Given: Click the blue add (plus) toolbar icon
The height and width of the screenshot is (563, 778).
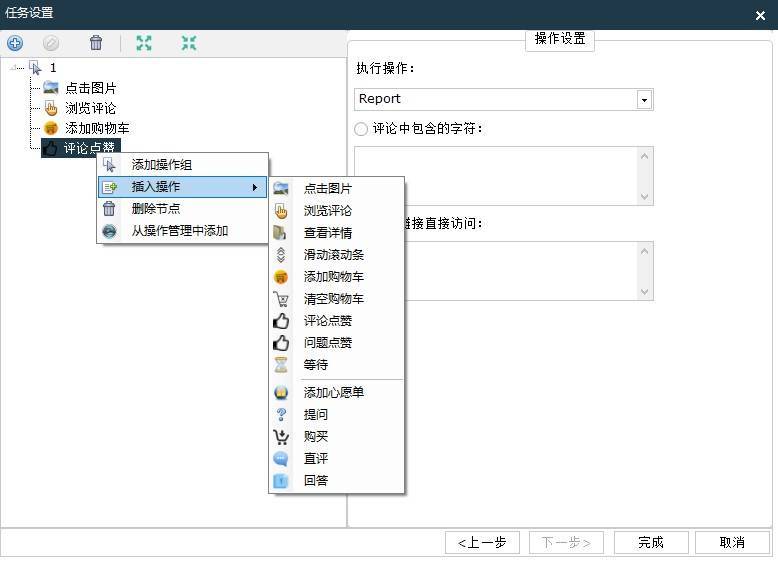Looking at the screenshot, I should tap(15, 43).
